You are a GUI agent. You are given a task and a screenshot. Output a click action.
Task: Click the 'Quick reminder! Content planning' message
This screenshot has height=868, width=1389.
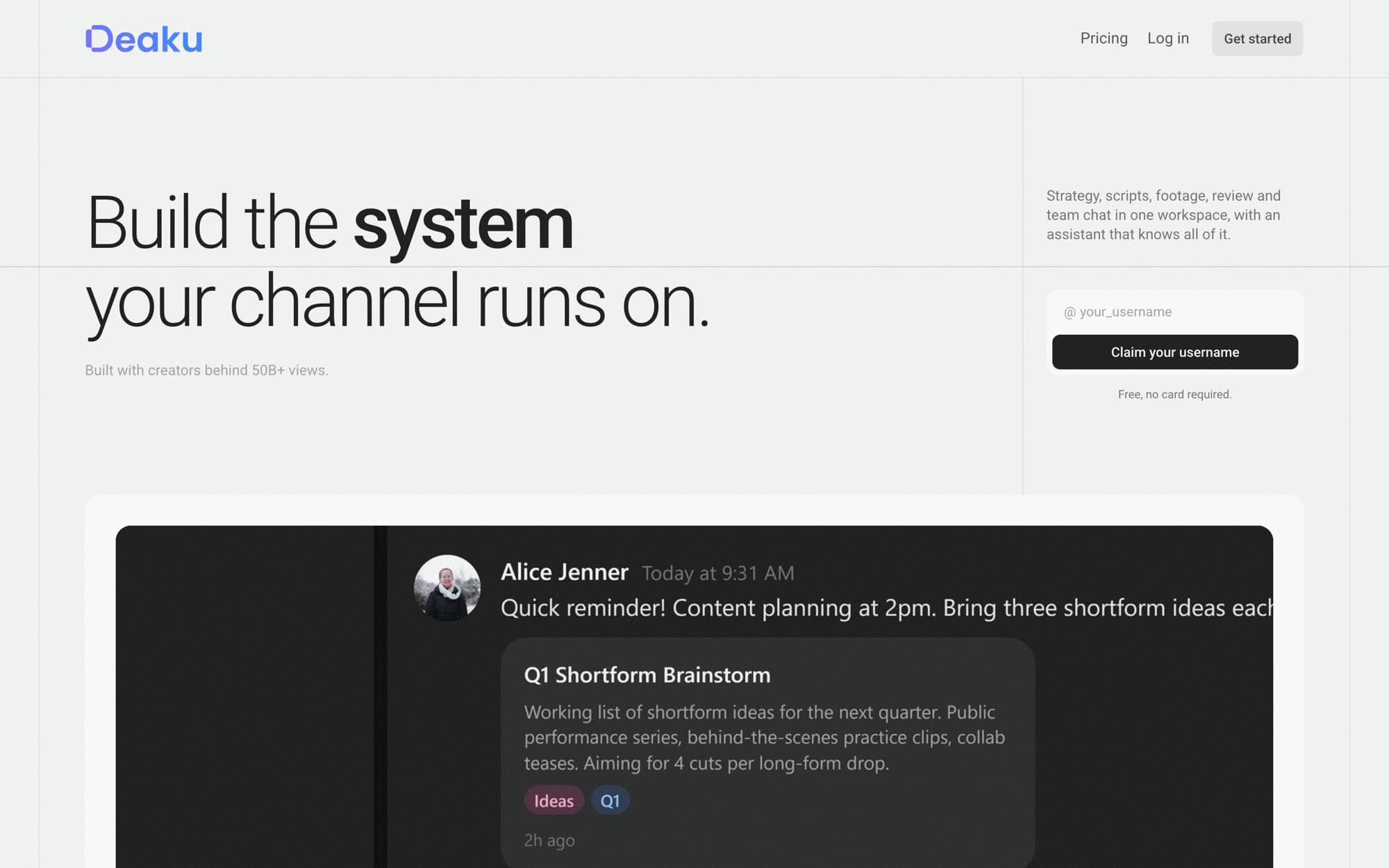pyautogui.click(x=886, y=608)
